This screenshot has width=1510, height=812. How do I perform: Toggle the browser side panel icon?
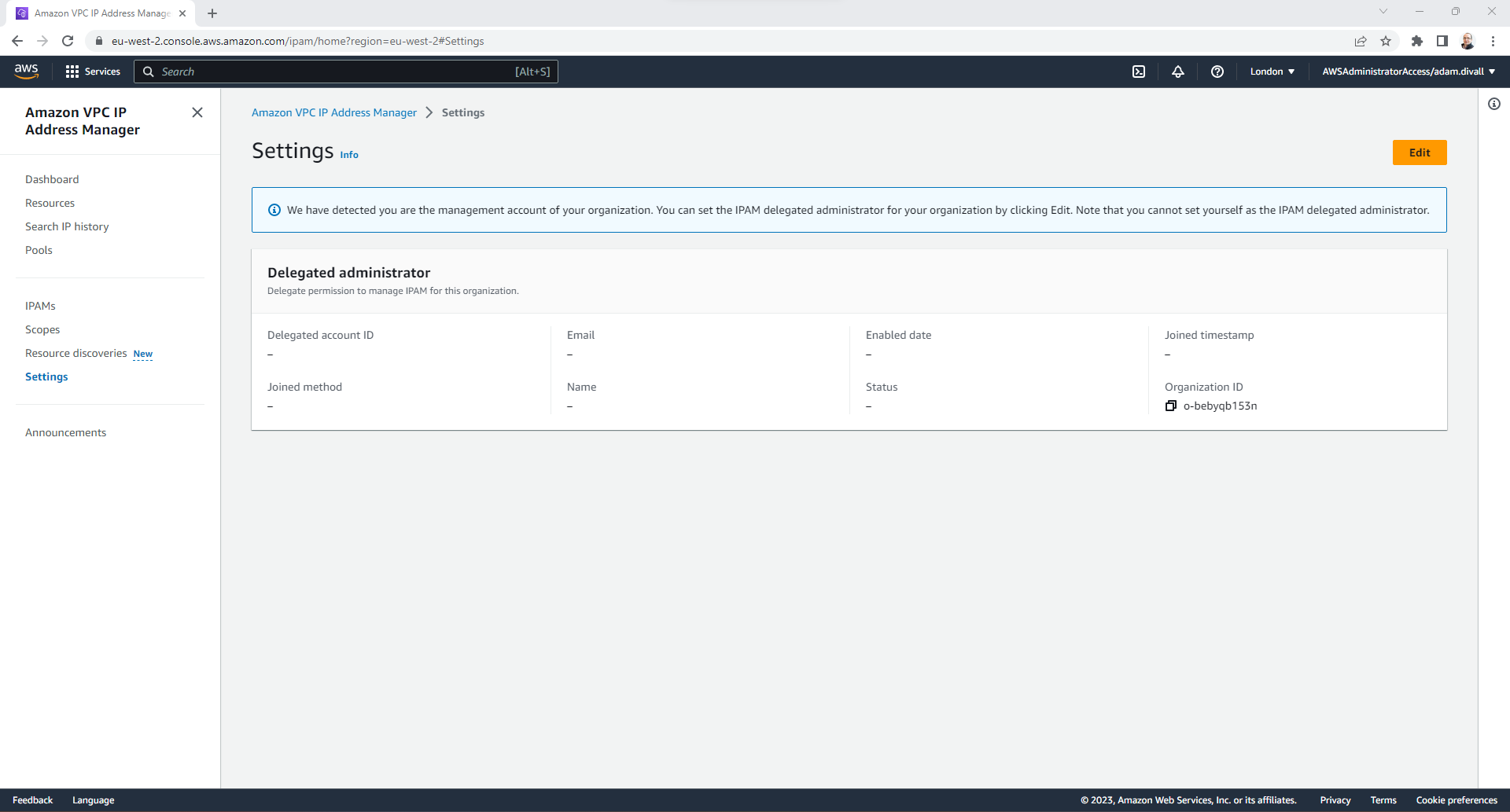[1442, 41]
